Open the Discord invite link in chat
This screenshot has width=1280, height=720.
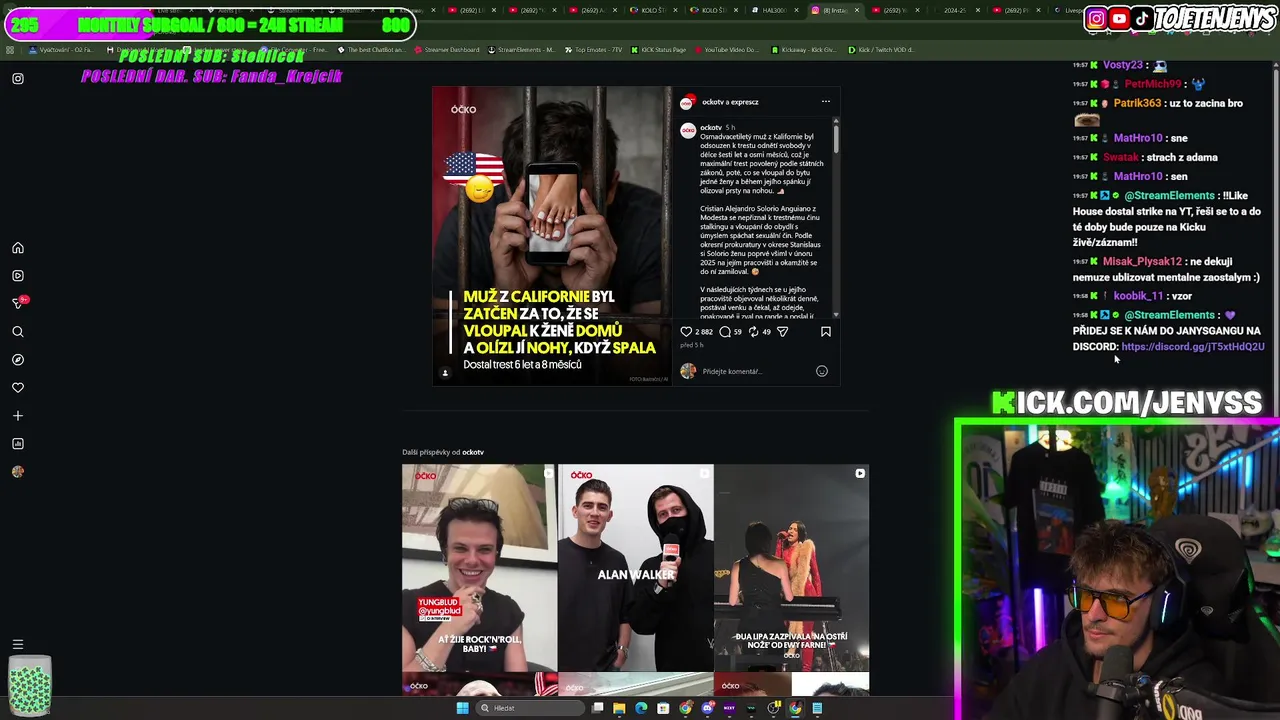(x=1193, y=347)
